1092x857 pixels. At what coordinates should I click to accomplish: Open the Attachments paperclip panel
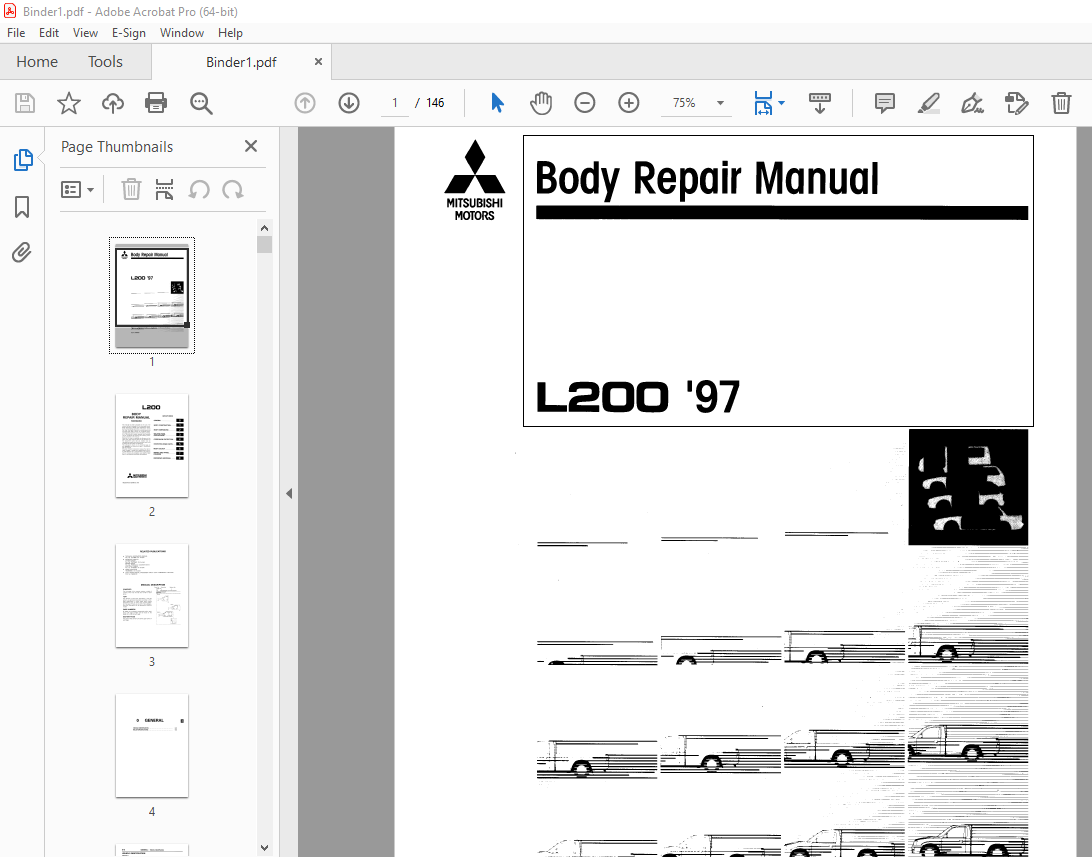pyautogui.click(x=22, y=252)
